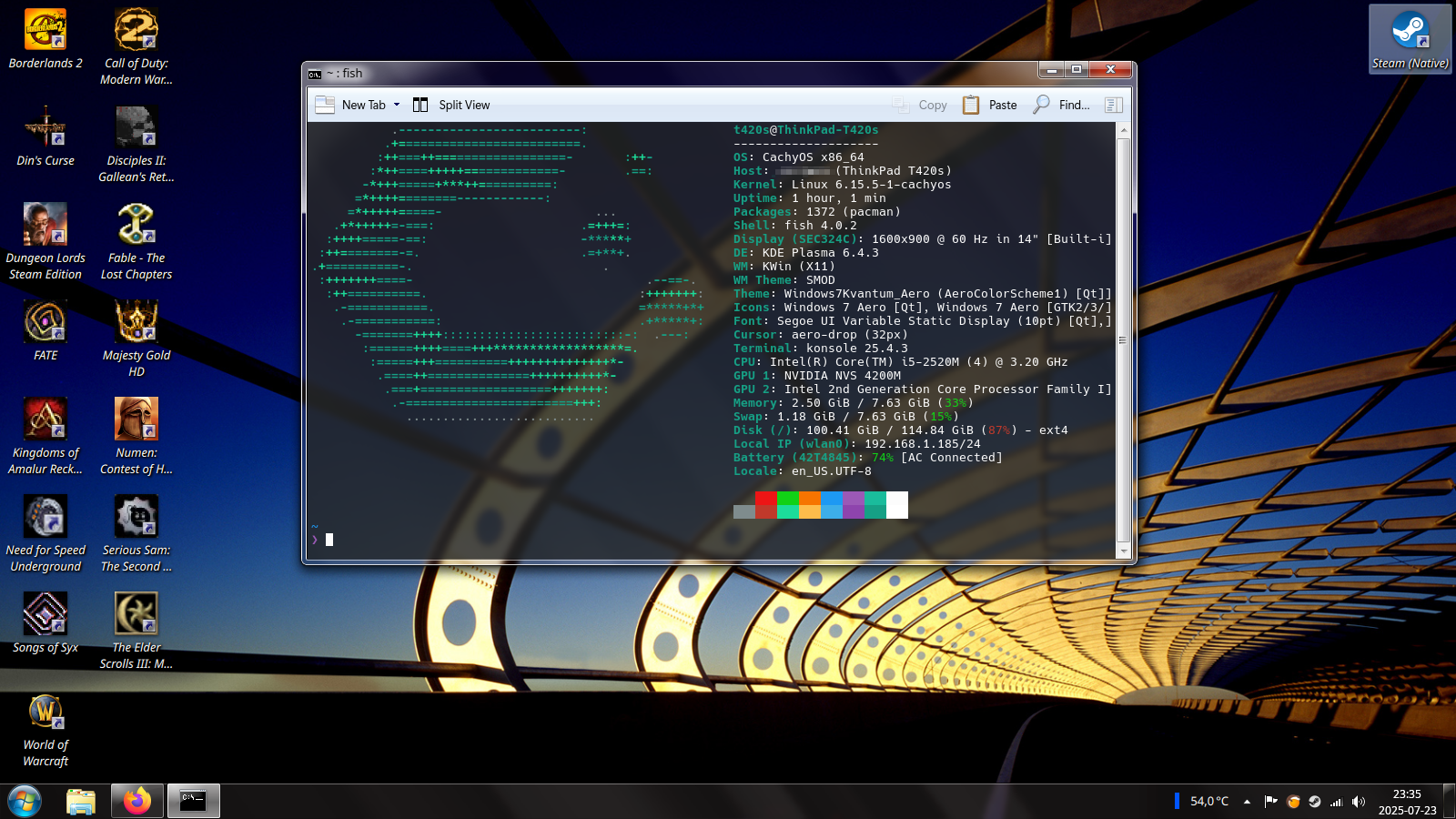Open the volume control tray icon
Viewport: 1456px width, 819px height.
[1359, 802]
